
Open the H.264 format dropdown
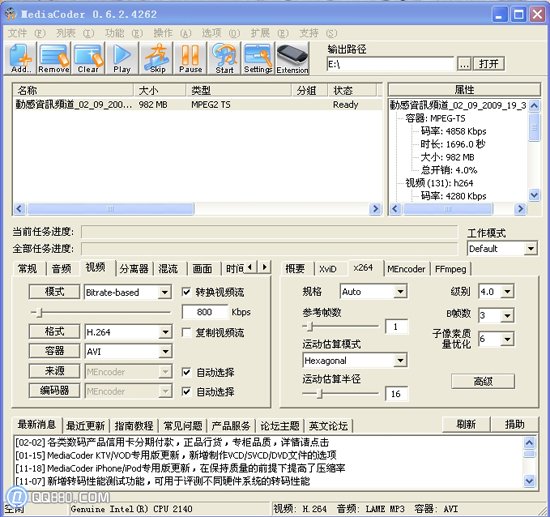(x=165, y=332)
